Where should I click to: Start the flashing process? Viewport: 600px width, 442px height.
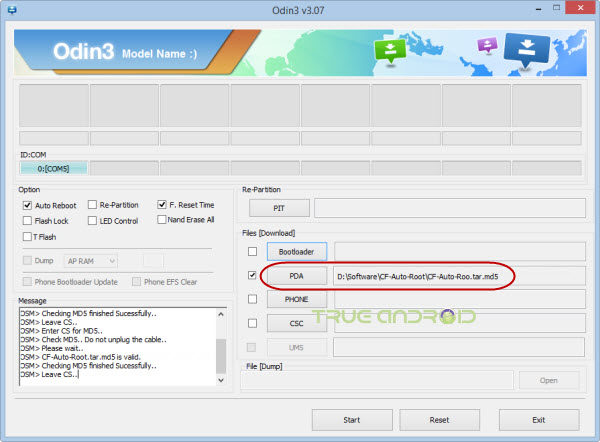(x=352, y=420)
